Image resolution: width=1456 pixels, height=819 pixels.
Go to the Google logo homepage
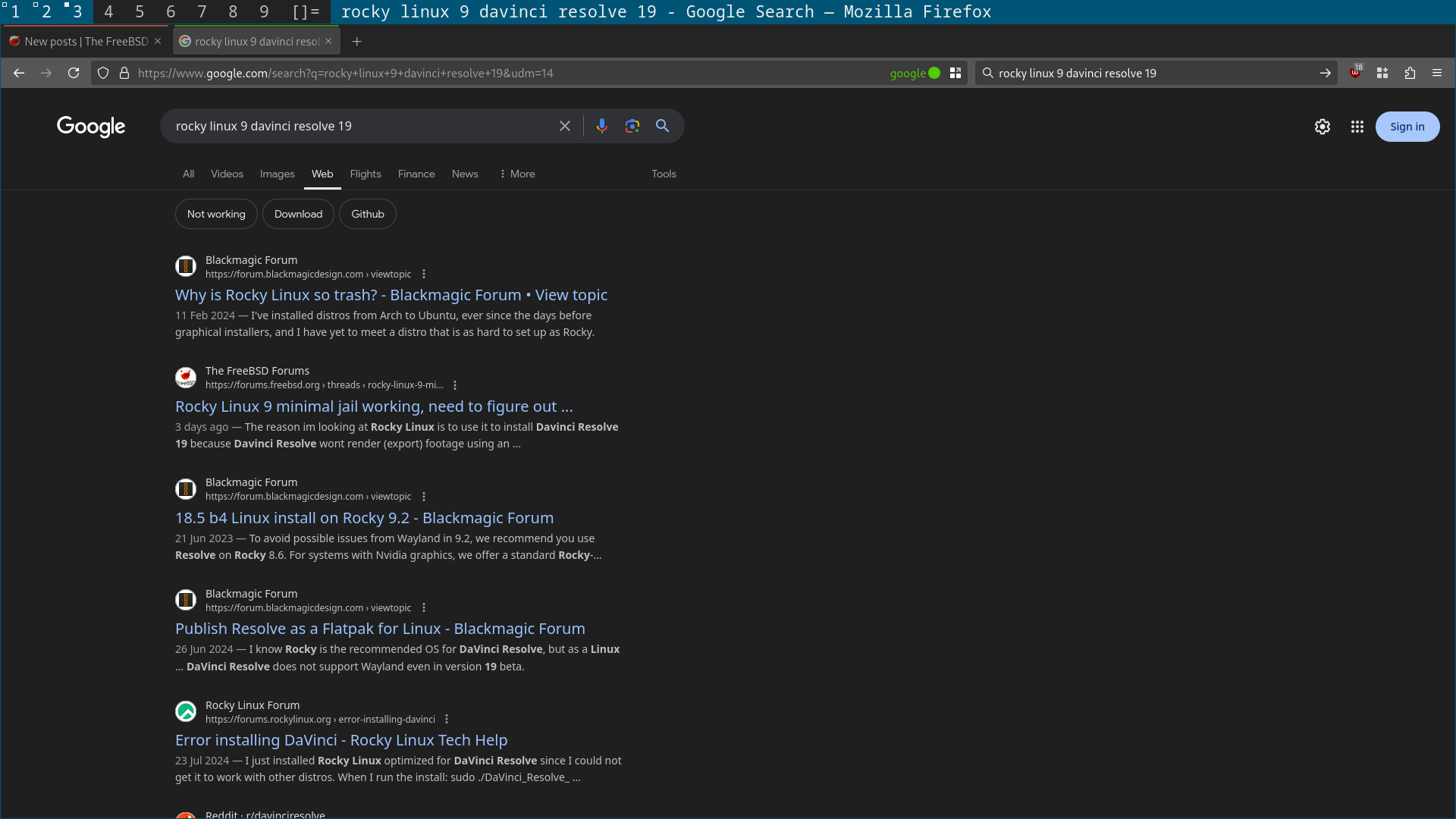pyautogui.click(x=91, y=127)
